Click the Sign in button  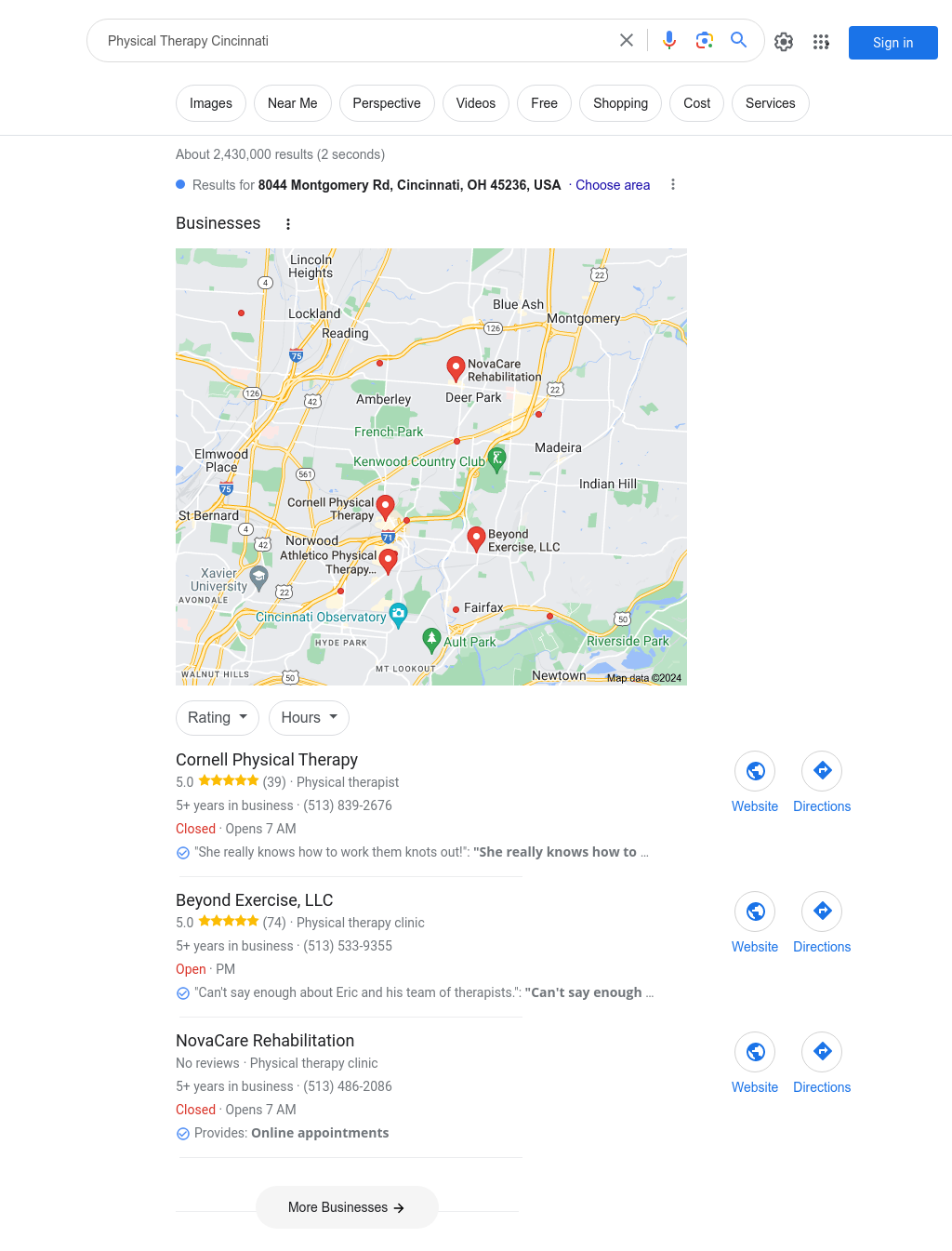[x=893, y=43]
